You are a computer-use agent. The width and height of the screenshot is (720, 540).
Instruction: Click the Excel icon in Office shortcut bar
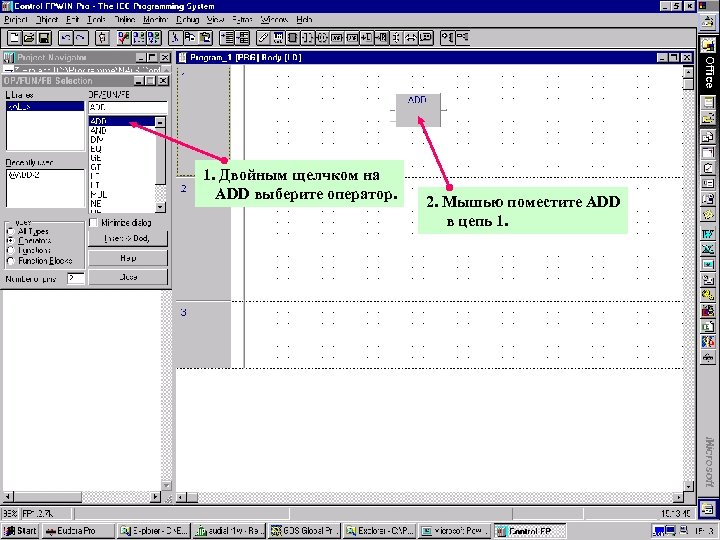click(708, 249)
